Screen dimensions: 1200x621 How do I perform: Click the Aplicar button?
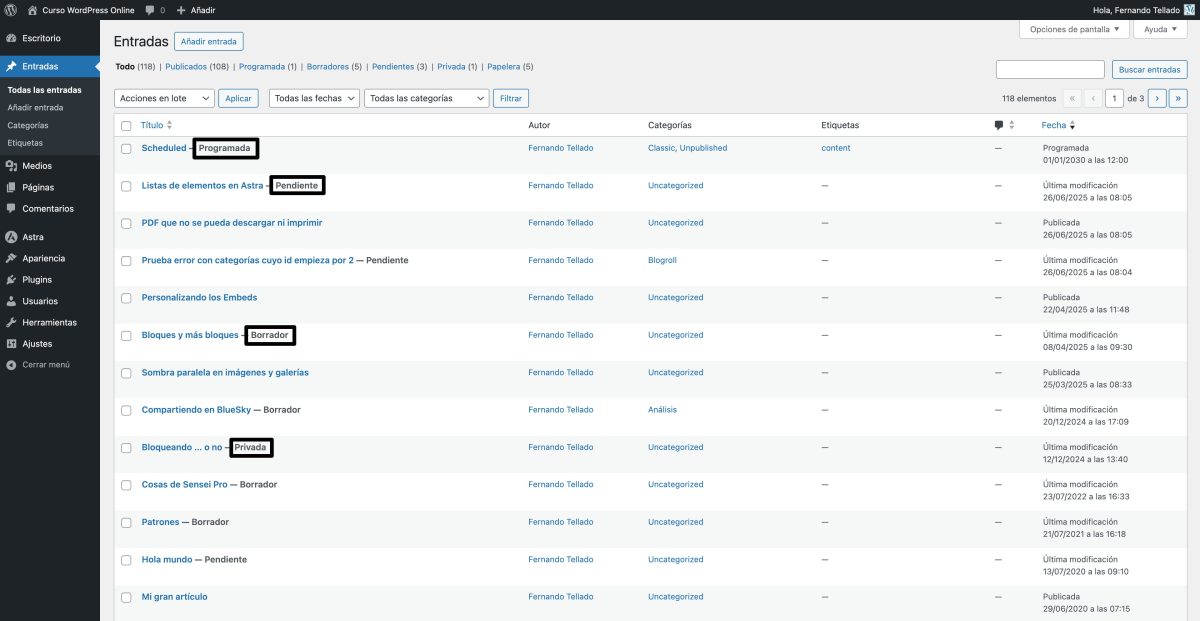[x=238, y=98]
